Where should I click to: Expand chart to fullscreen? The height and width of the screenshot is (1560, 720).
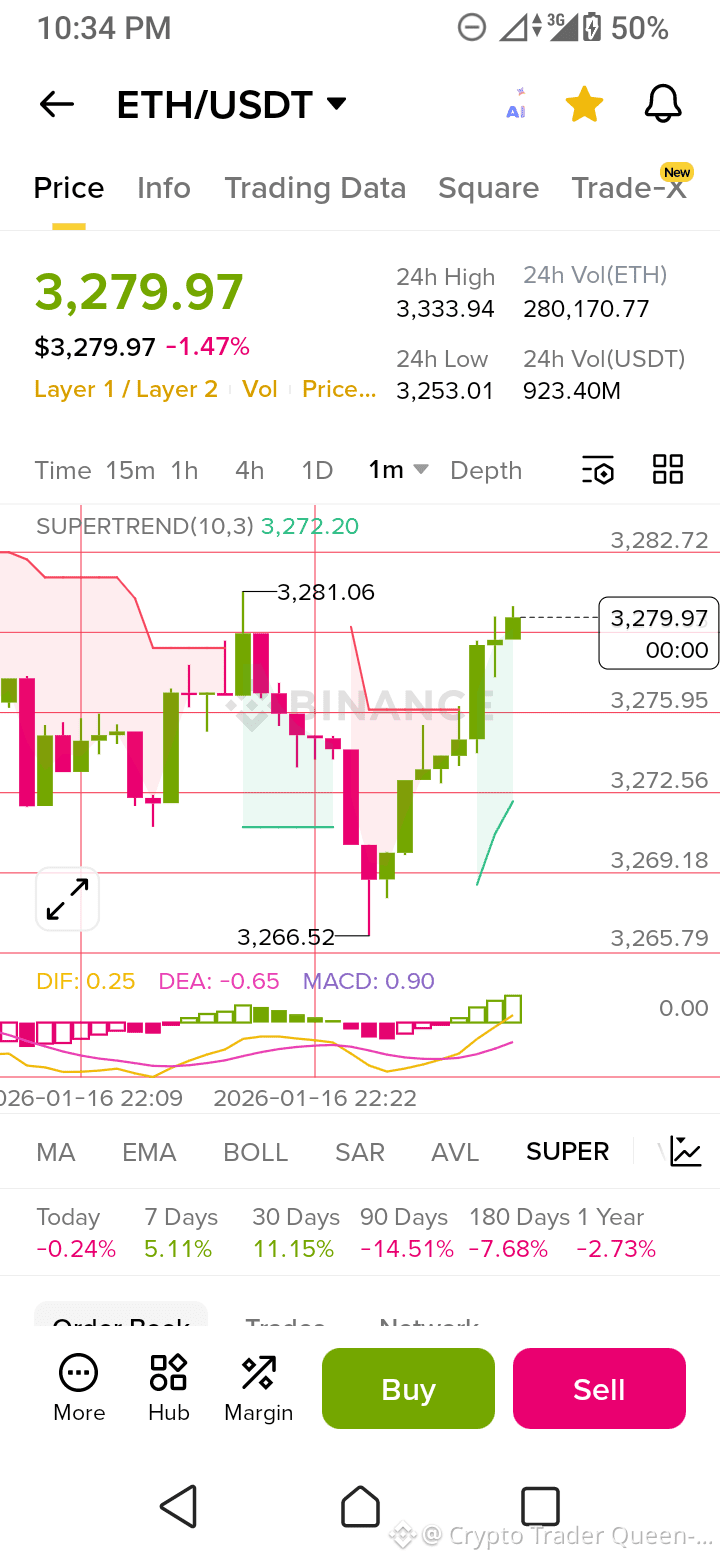coord(68,899)
